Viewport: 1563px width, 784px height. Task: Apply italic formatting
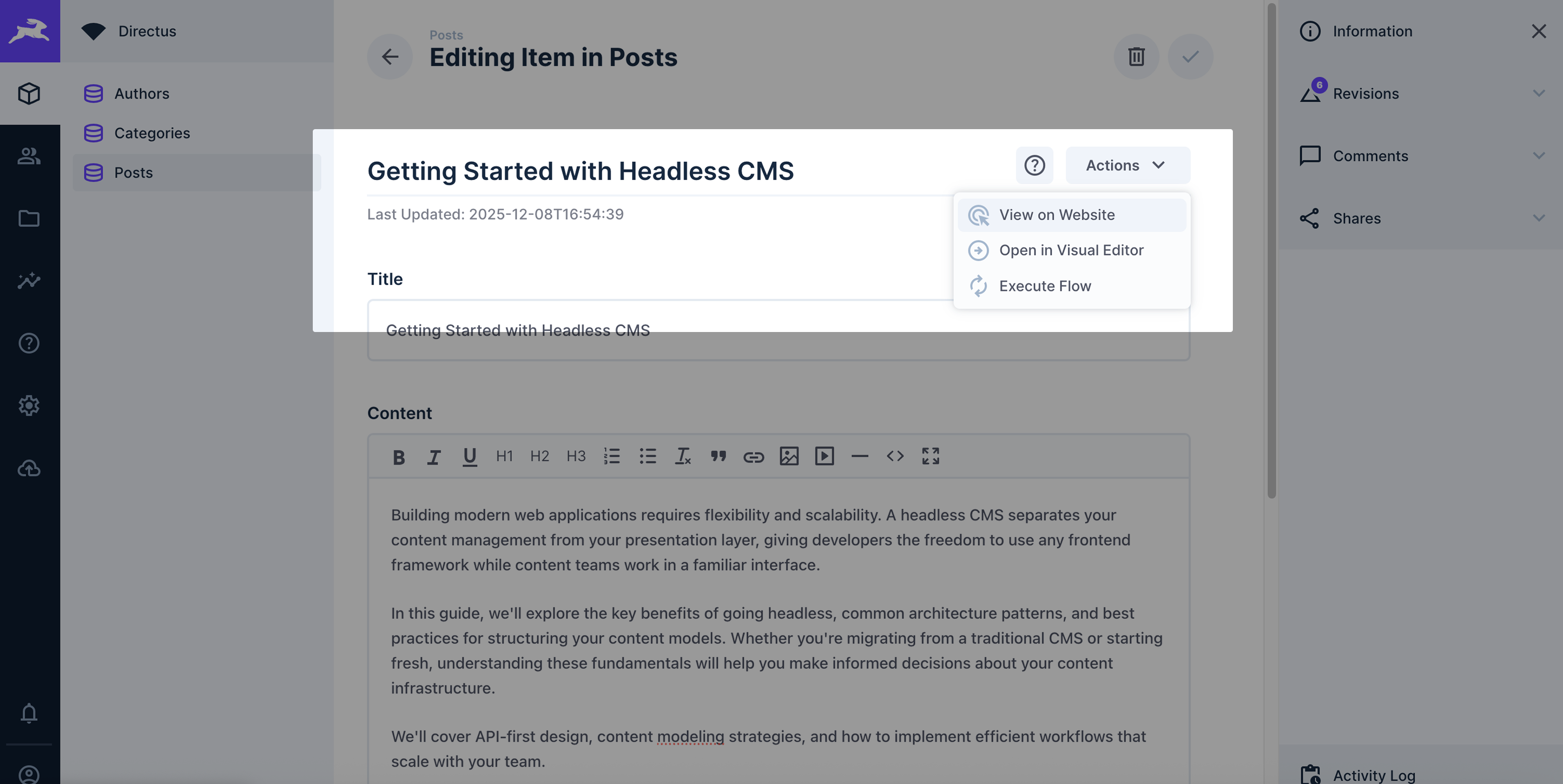[x=434, y=456]
